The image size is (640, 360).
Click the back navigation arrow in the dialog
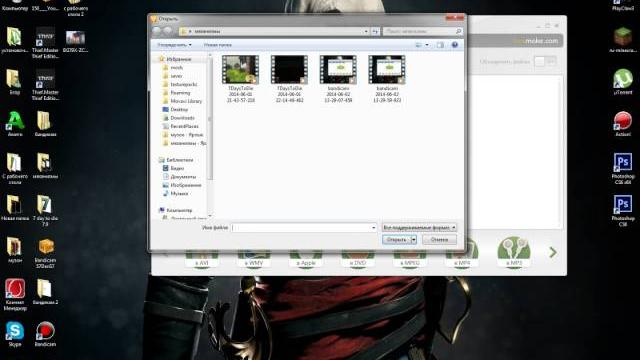pos(156,31)
